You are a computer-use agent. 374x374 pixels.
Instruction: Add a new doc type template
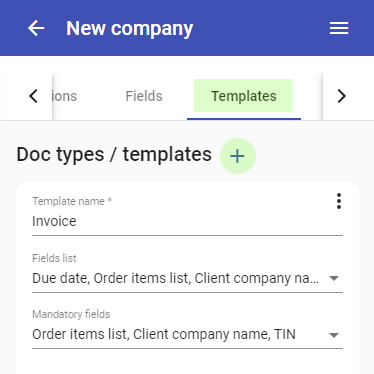238,156
